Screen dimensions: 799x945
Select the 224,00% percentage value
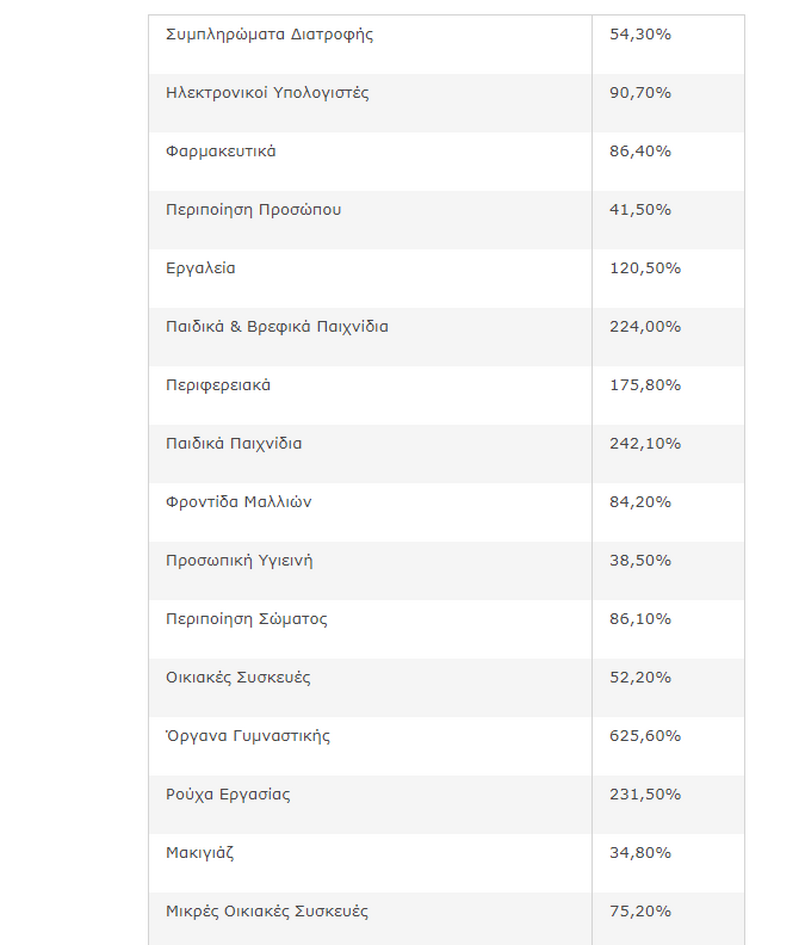645,327
